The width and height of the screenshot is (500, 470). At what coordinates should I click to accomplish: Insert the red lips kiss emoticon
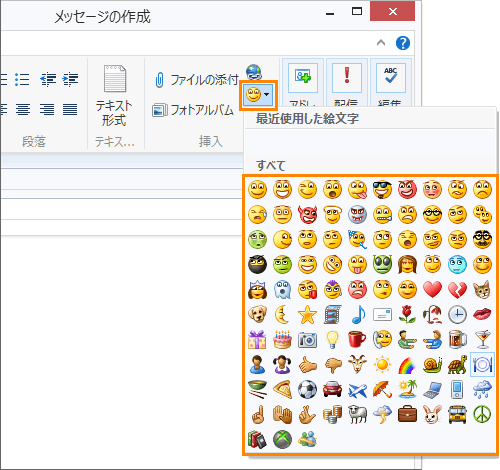[x=482, y=314]
